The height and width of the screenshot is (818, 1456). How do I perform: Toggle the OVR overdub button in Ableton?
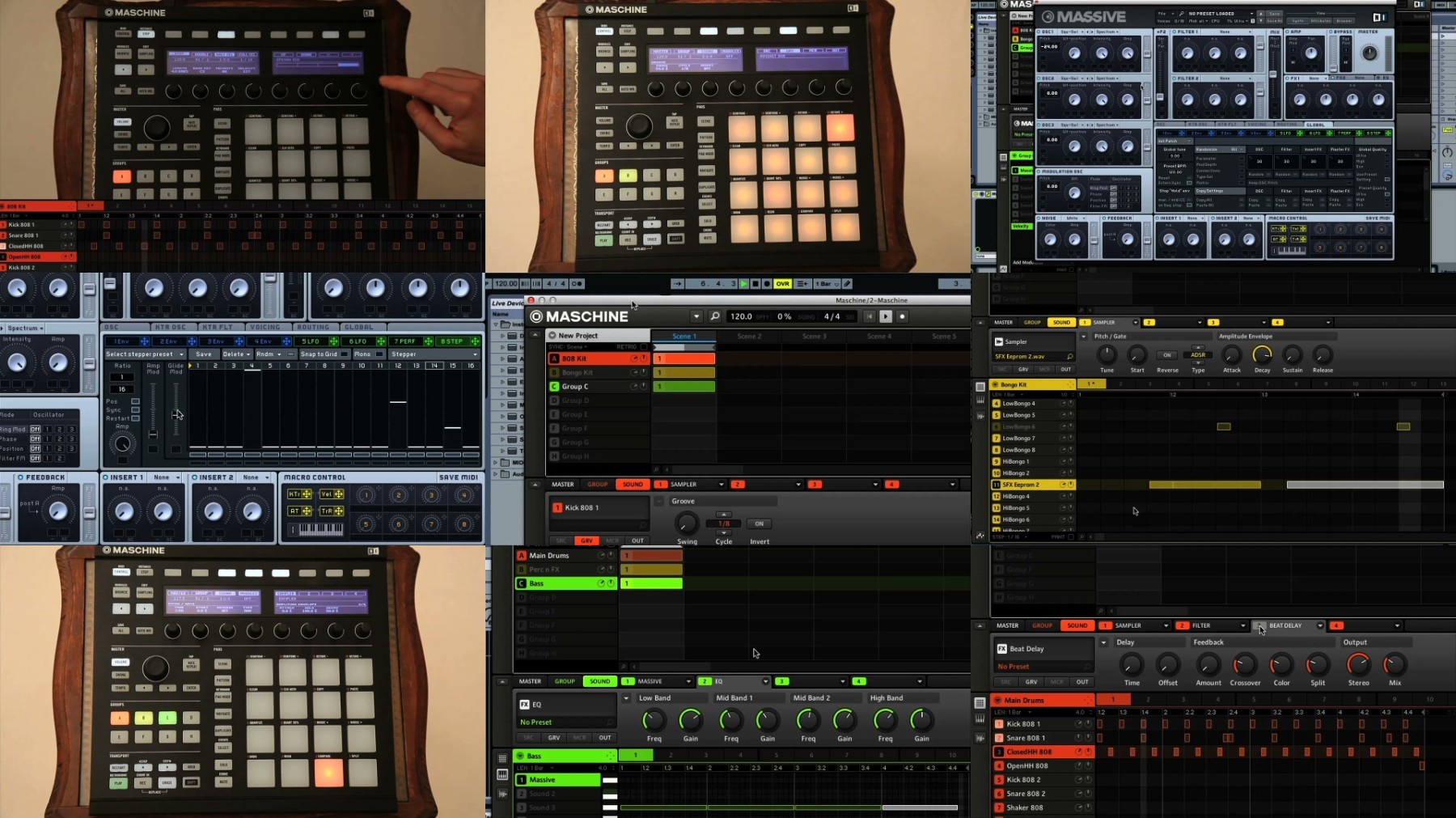click(x=782, y=284)
